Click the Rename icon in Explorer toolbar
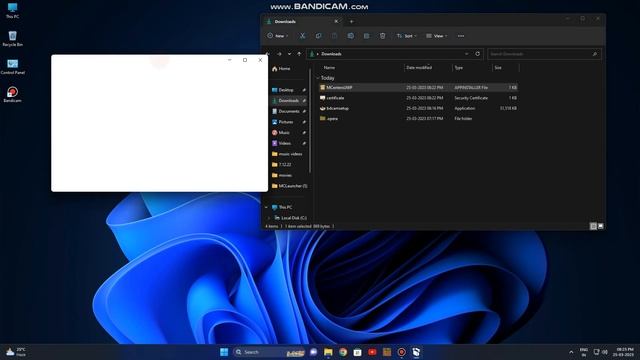This screenshot has height=360, width=640. click(351, 36)
